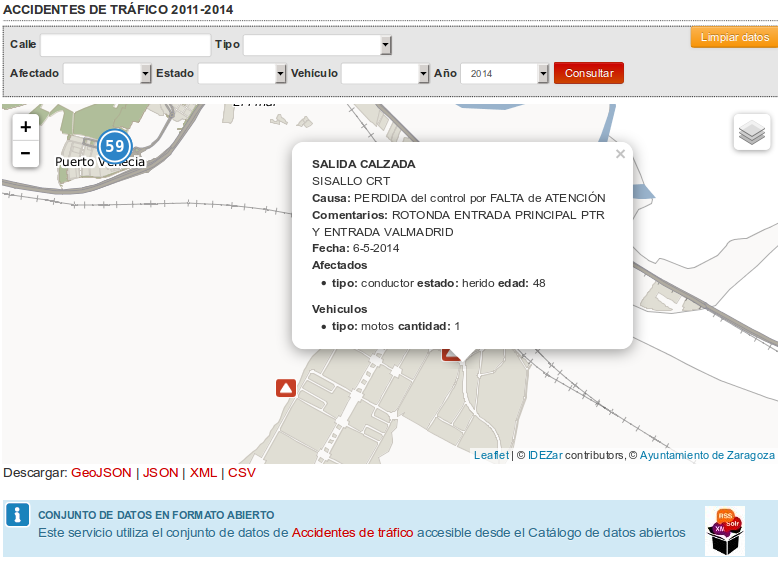Screen dimensions: 778x570
Task: Open the map layers control
Action: tap(751, 132)
